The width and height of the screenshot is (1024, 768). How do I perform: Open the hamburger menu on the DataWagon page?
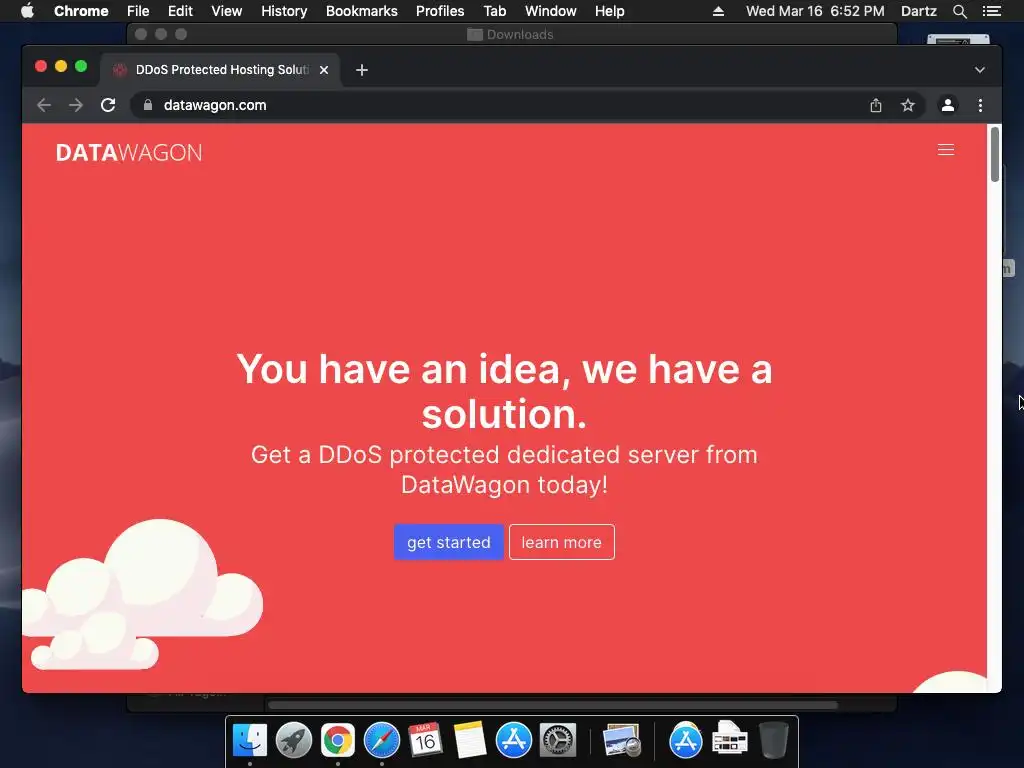946,150
